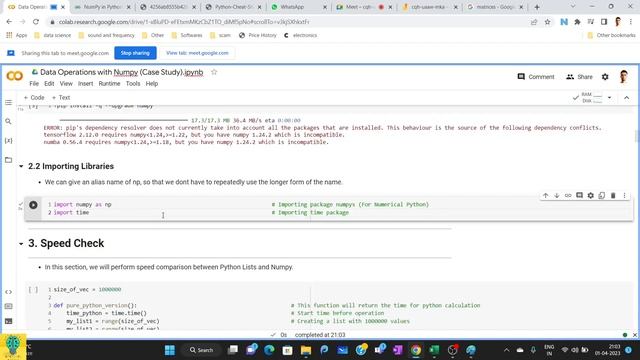Open the Help menu
640x360 pixels.
(x=152, y=84)
